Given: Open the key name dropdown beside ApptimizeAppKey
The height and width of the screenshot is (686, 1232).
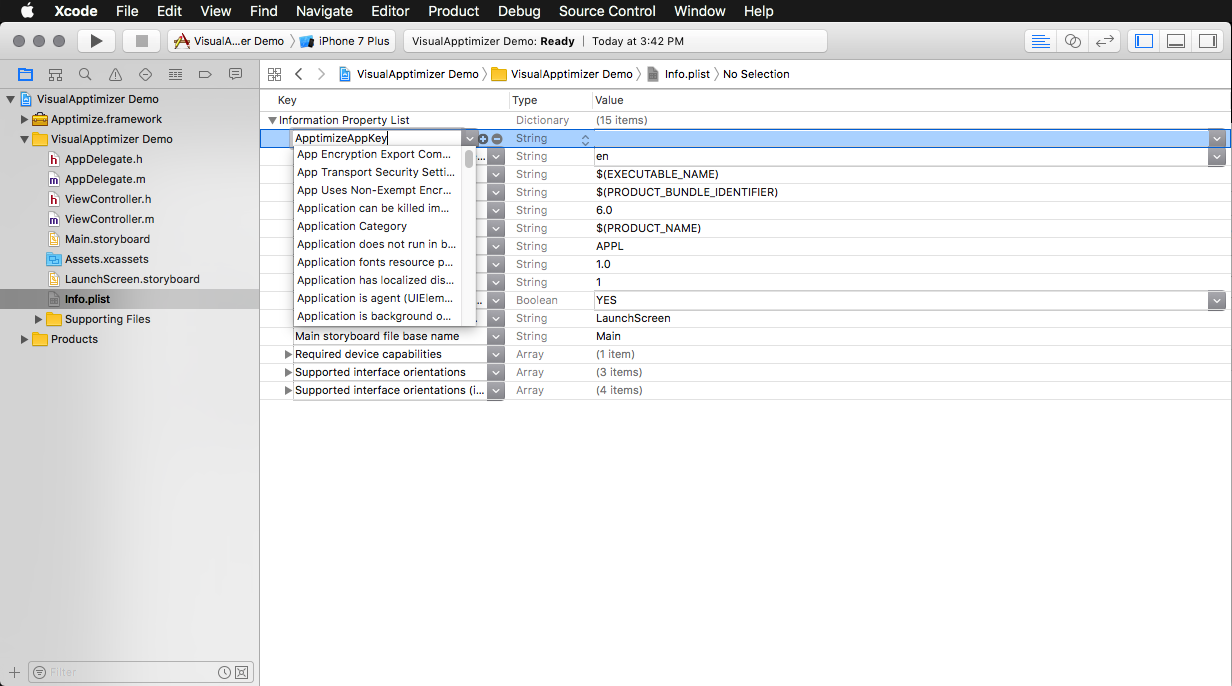Looking at the screenshot, I should click(x=470, y=139).
